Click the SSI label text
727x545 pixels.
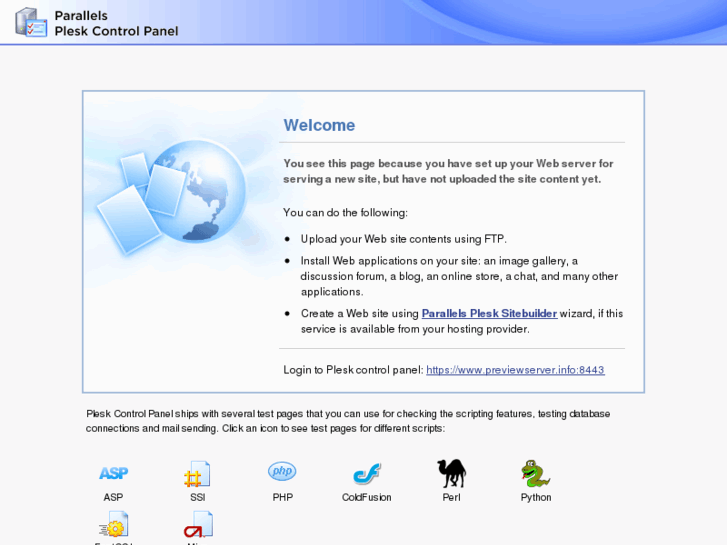[x=198, y=497]
